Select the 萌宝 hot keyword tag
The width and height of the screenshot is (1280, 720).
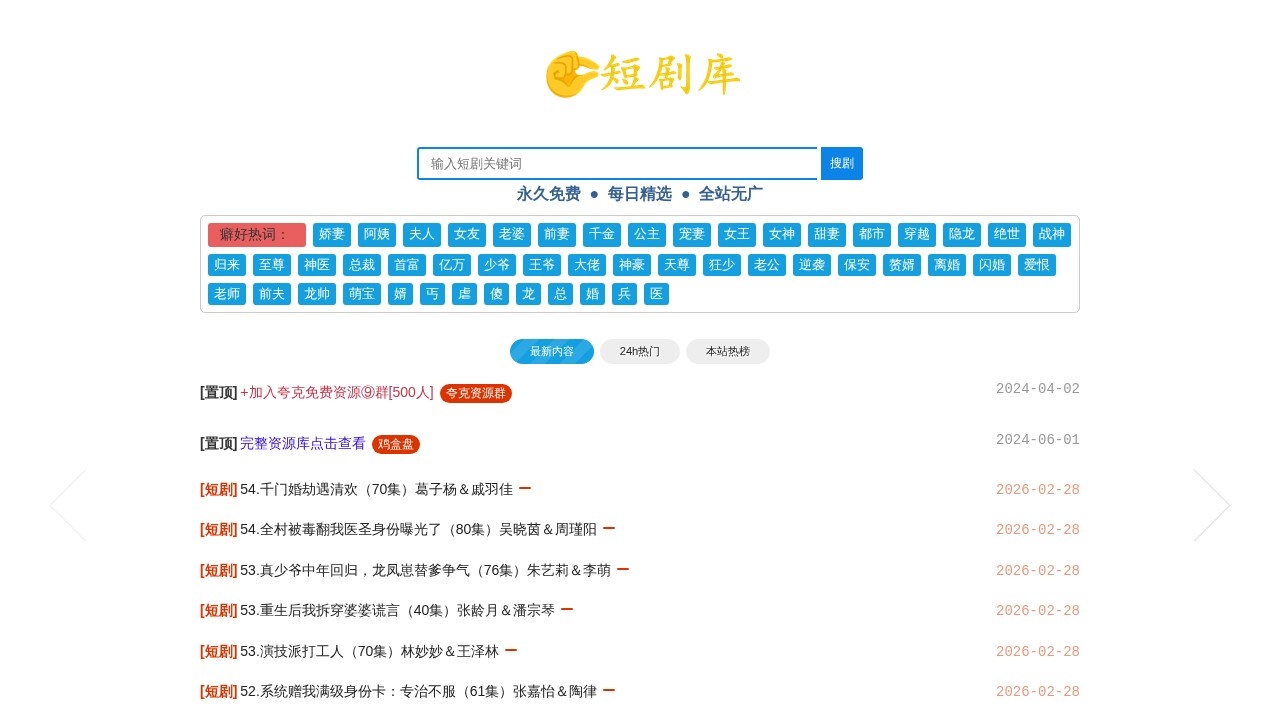point(361,293)
